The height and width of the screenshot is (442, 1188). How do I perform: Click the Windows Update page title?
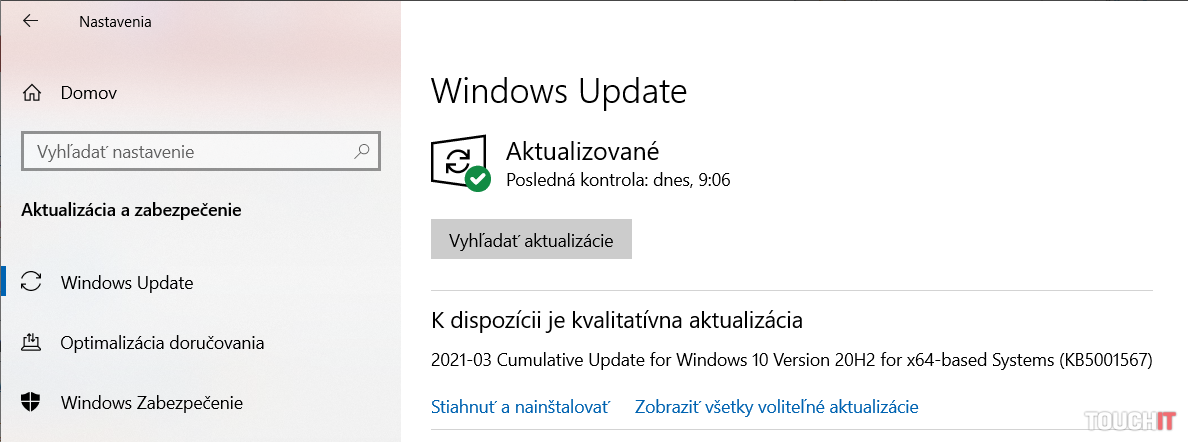(559, 92)
